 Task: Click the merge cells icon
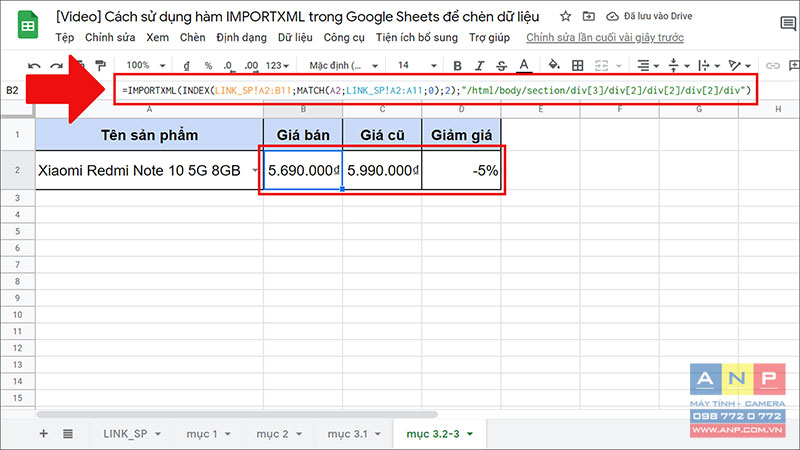pos(602,65)
